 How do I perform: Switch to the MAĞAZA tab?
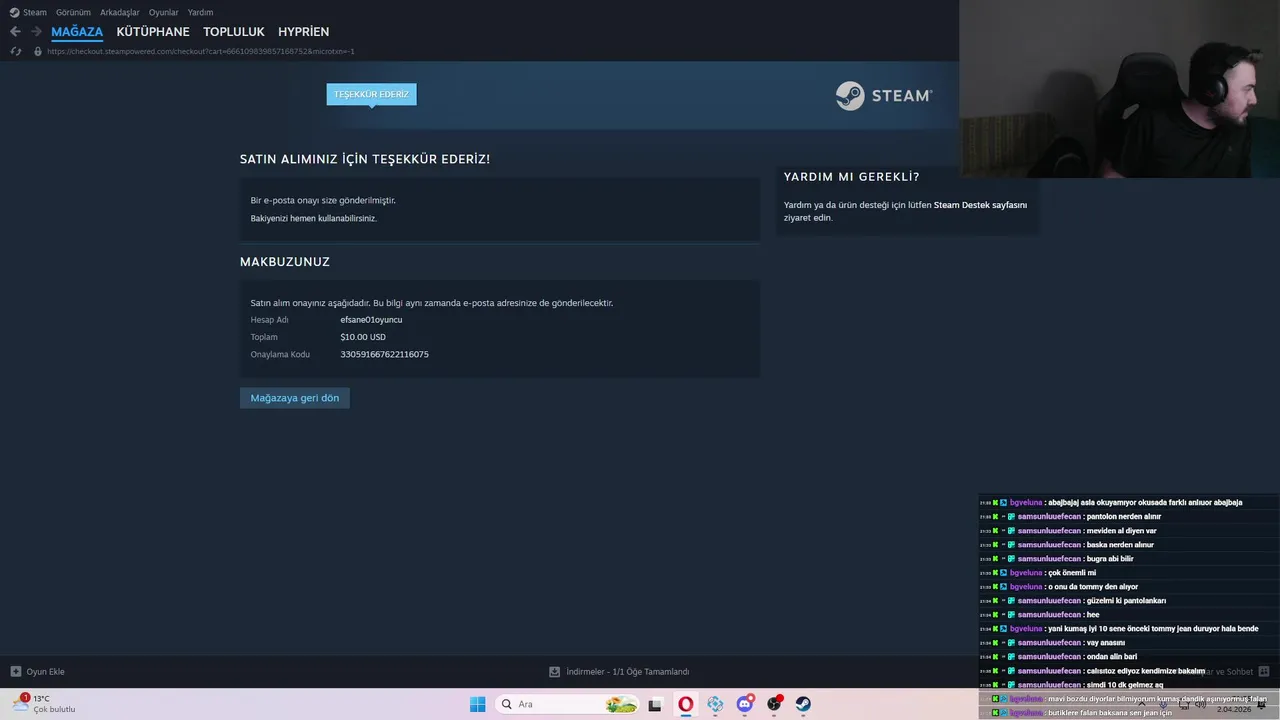(x=77, y=32)
